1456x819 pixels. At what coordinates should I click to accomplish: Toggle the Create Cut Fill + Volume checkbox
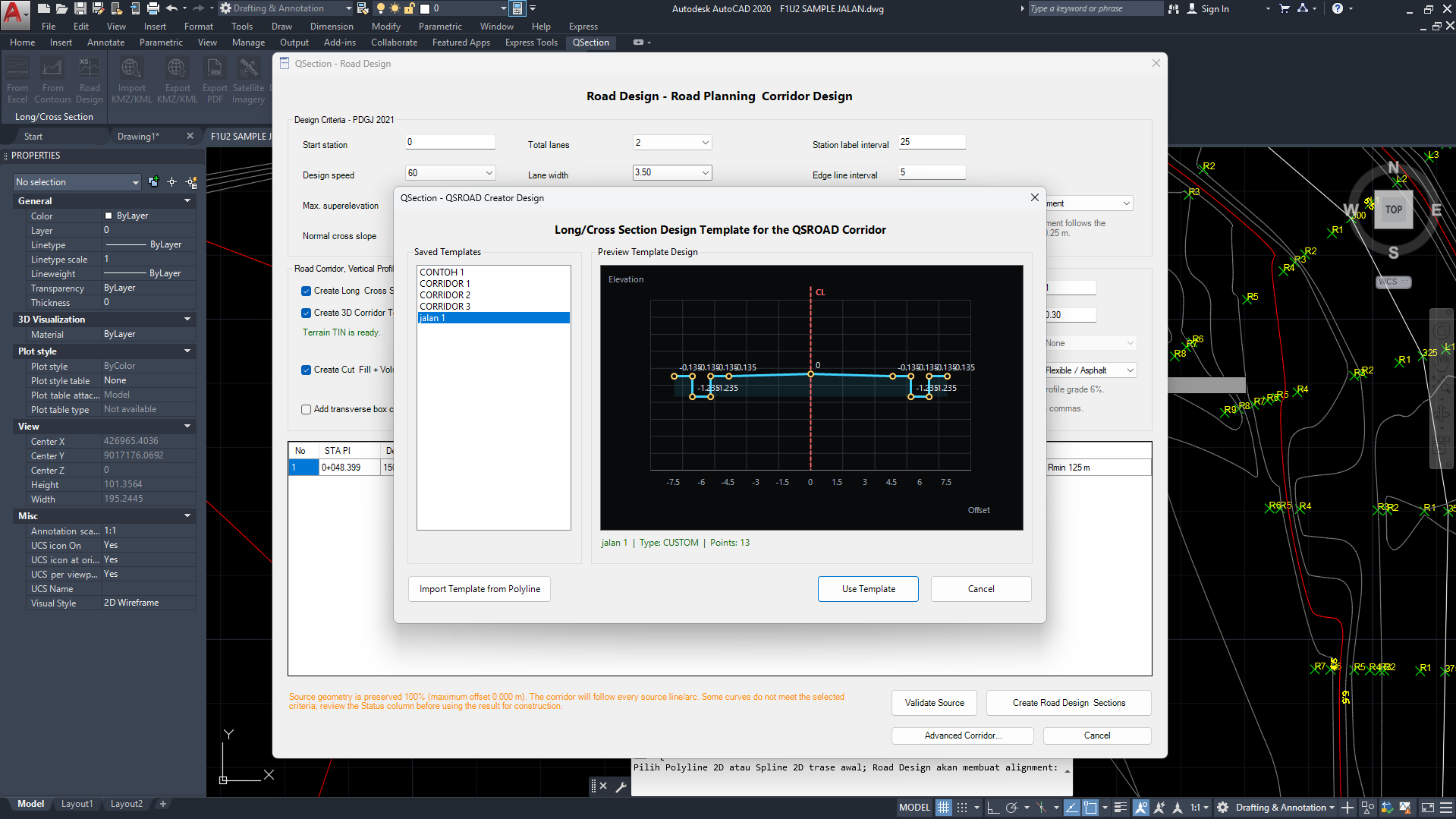306,370
